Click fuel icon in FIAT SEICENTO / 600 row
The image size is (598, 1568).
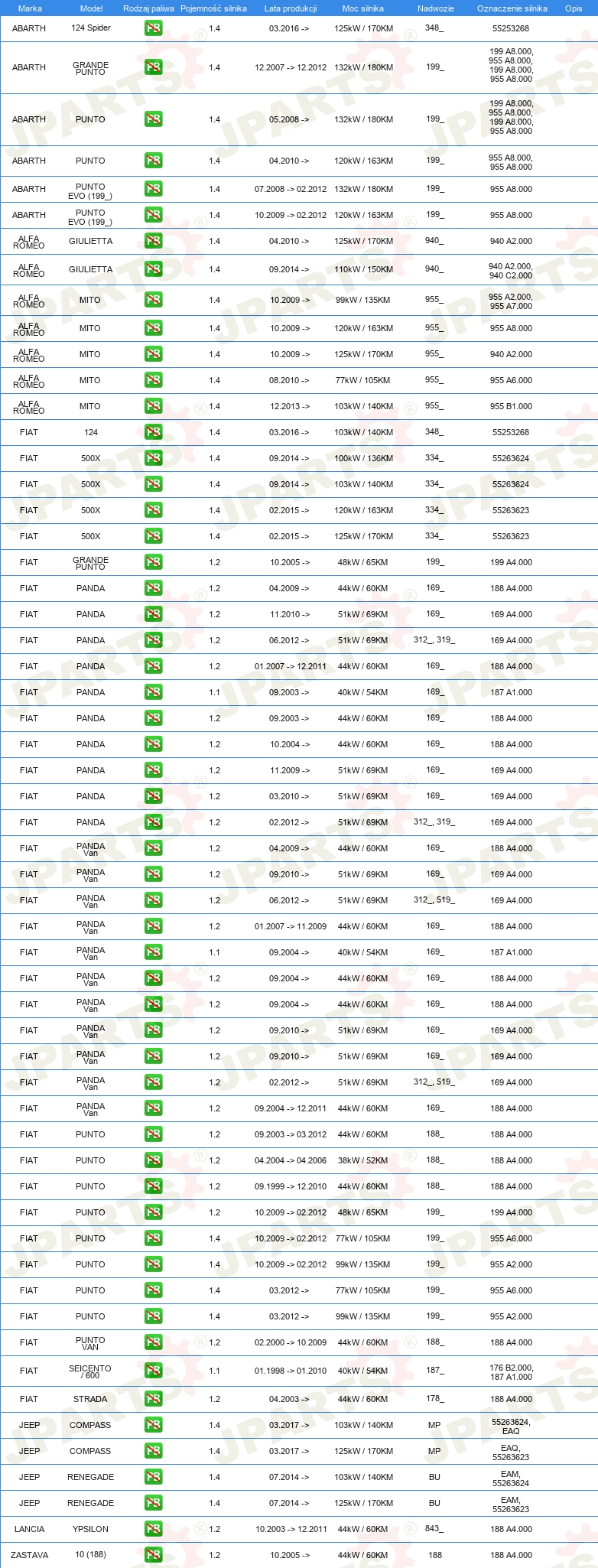pos(154,1371)
